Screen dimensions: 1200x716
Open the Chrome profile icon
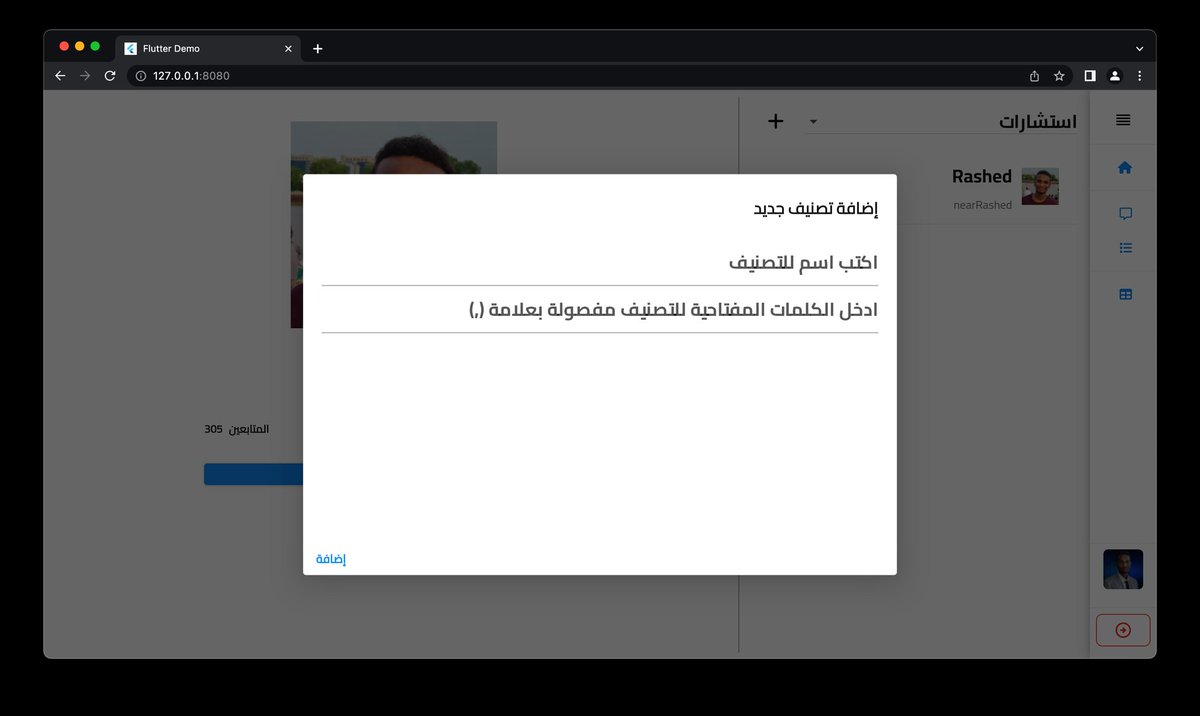pyautogui.click(x=1115, y=76)
